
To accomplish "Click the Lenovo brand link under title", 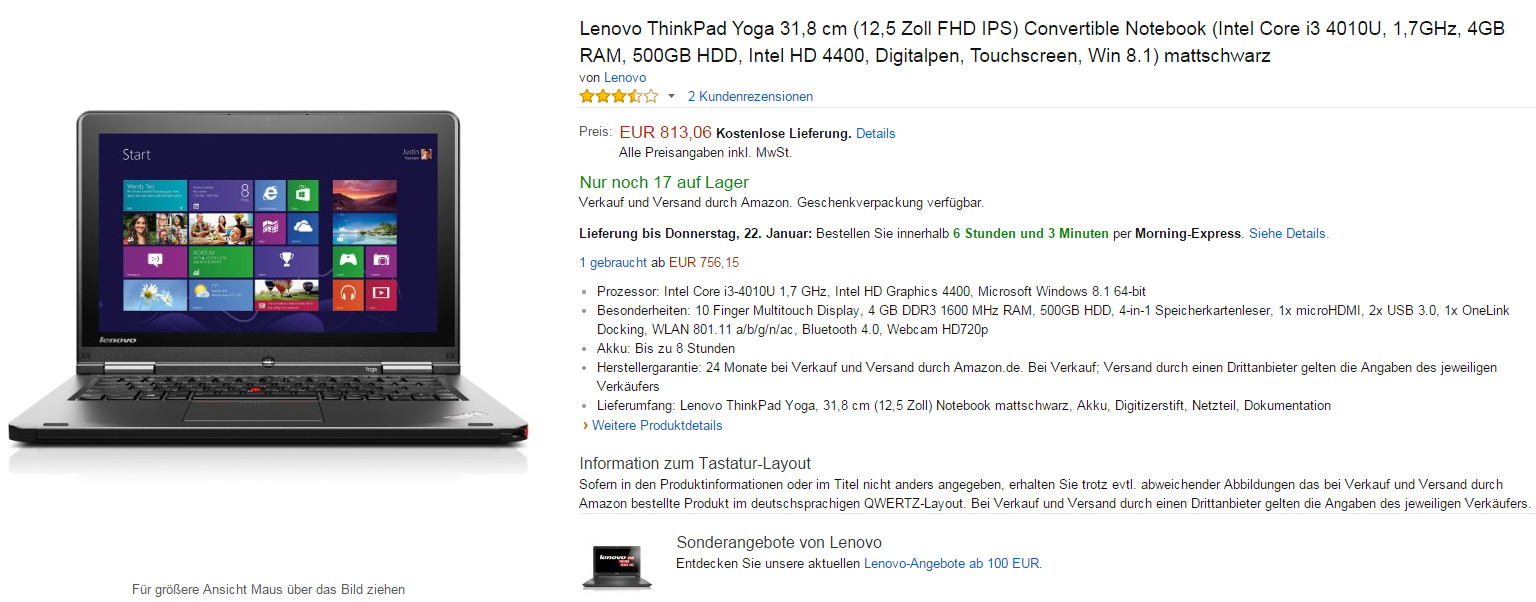I will point(625,77).
